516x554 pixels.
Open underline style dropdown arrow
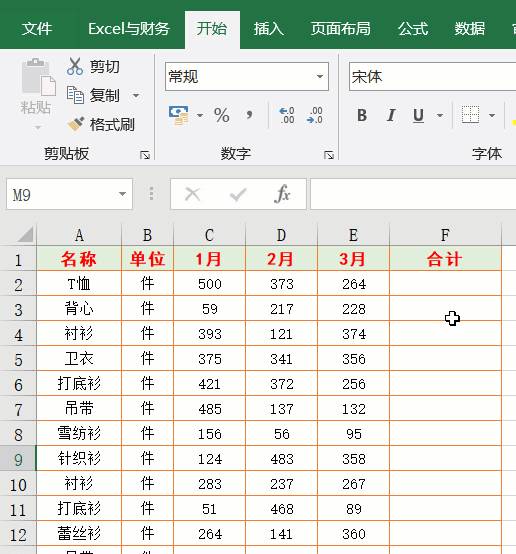click(x=440, y=116)
